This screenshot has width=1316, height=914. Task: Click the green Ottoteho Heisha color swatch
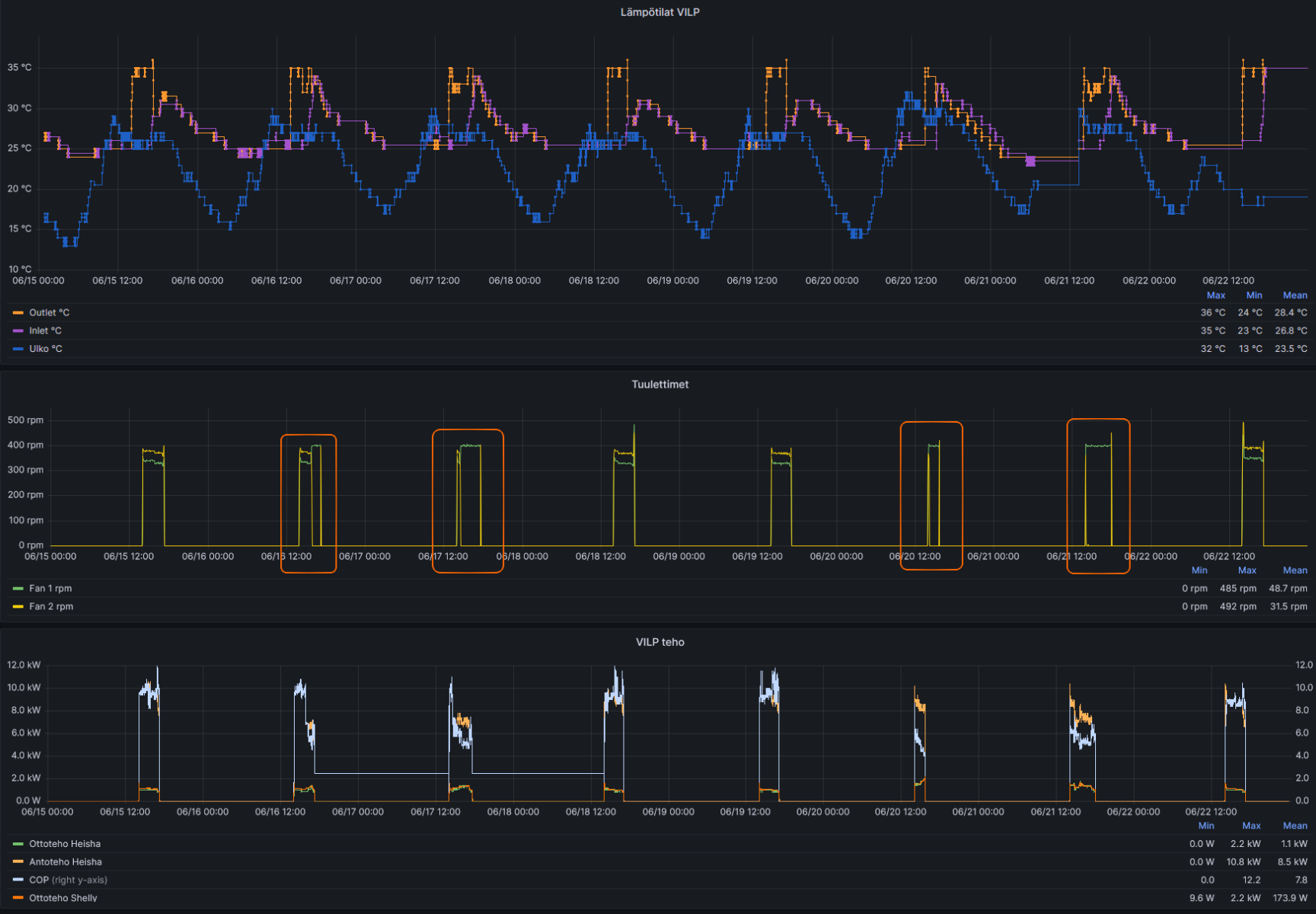pos(18,844)
